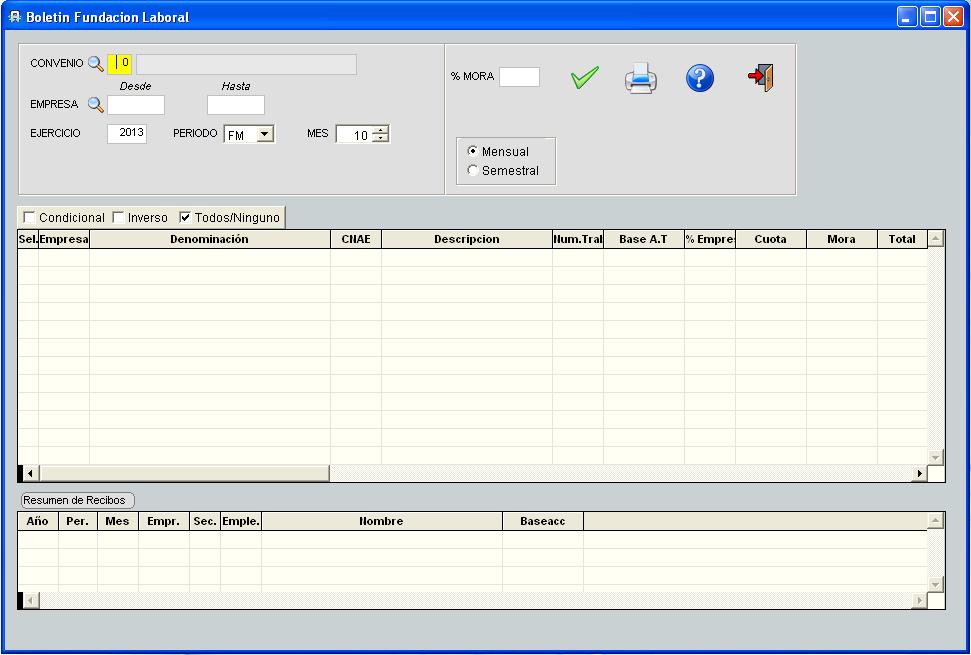
Task: Click the Descripcion column header
Action: coord(467,239)
